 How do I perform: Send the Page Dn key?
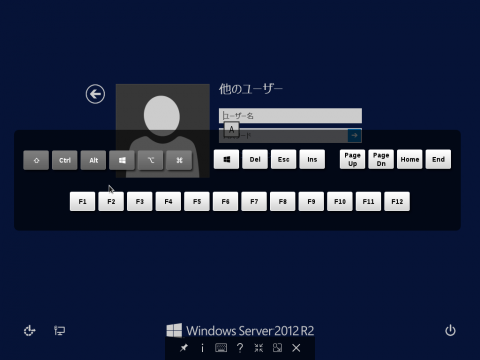point(381,159)
